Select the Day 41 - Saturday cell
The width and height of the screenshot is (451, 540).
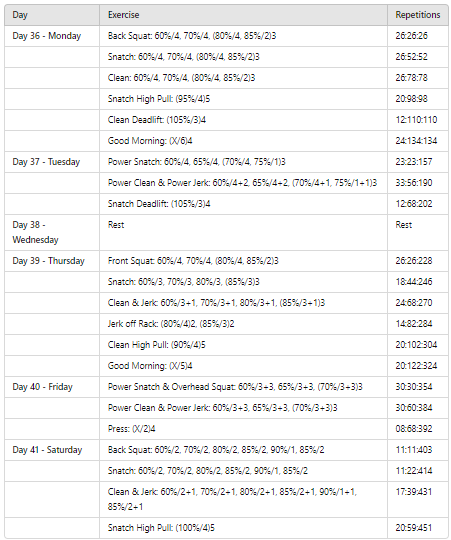[x=52, y=450]
